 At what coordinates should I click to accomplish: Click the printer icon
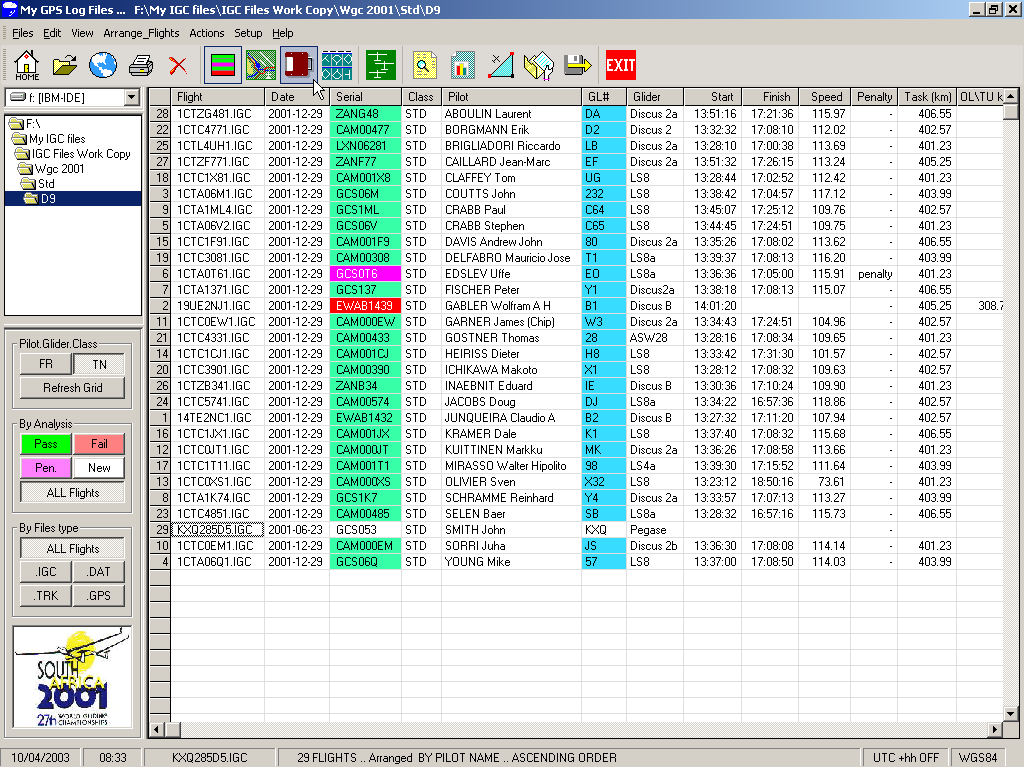pyautogui.click(x=141, y=66)
